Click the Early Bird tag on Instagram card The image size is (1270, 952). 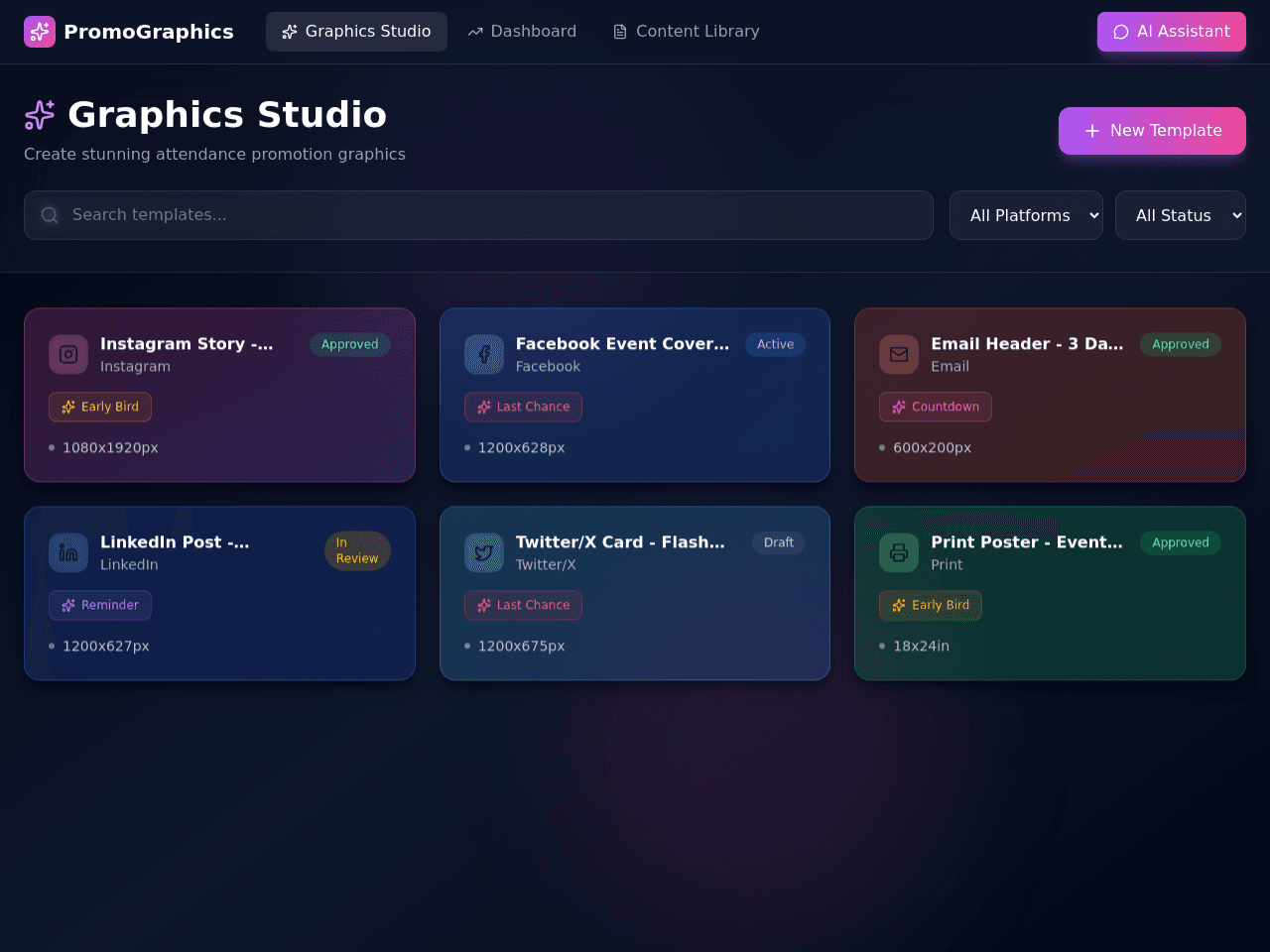100,407
